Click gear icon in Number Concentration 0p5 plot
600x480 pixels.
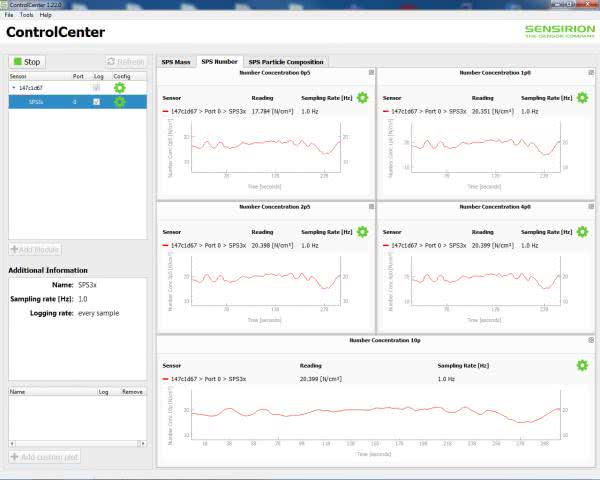coord(362,98)
